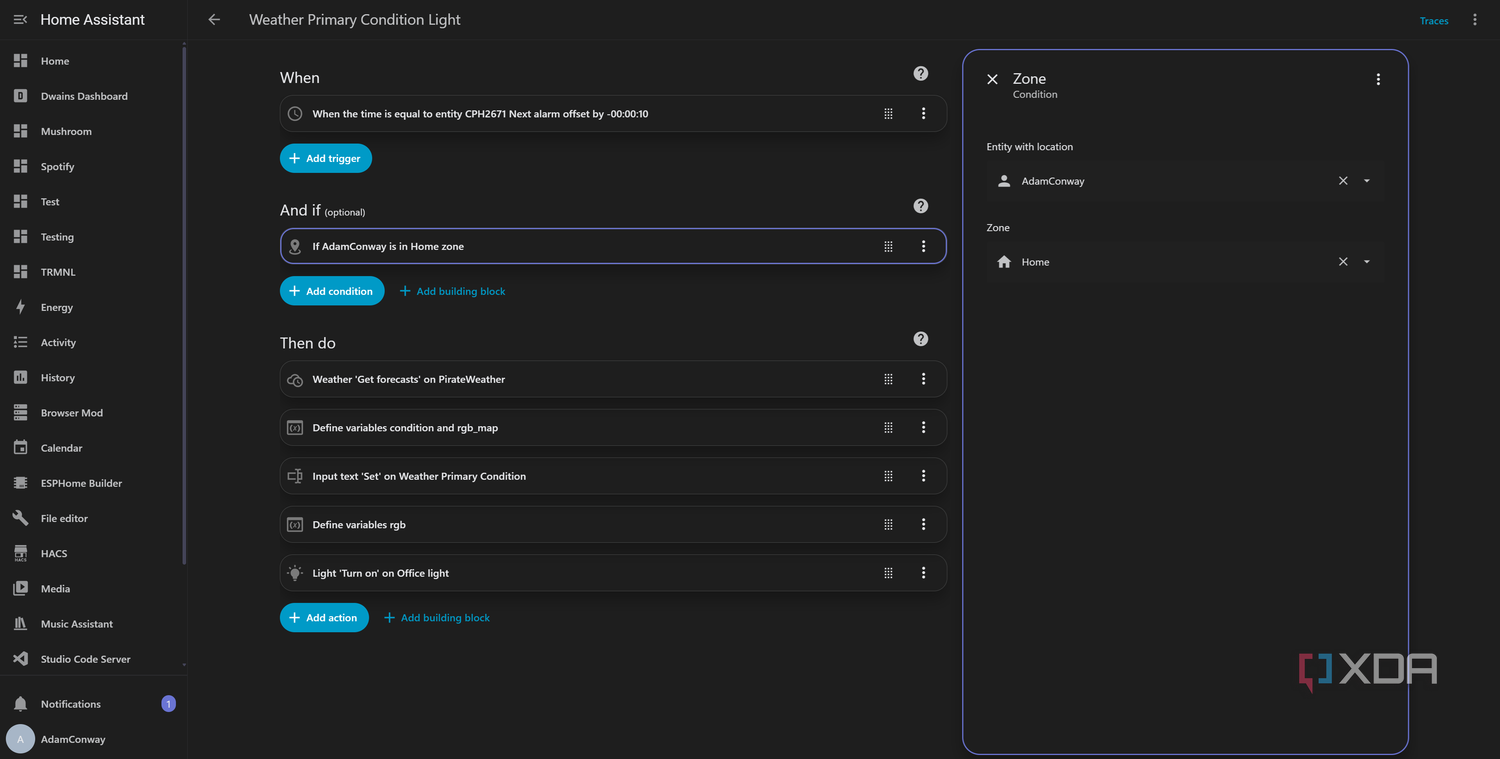Image resolution: width=1500 pixels, height=759 pixels.
Task: Open the File editor sidebar item
Action: click(x=92, y=518)
